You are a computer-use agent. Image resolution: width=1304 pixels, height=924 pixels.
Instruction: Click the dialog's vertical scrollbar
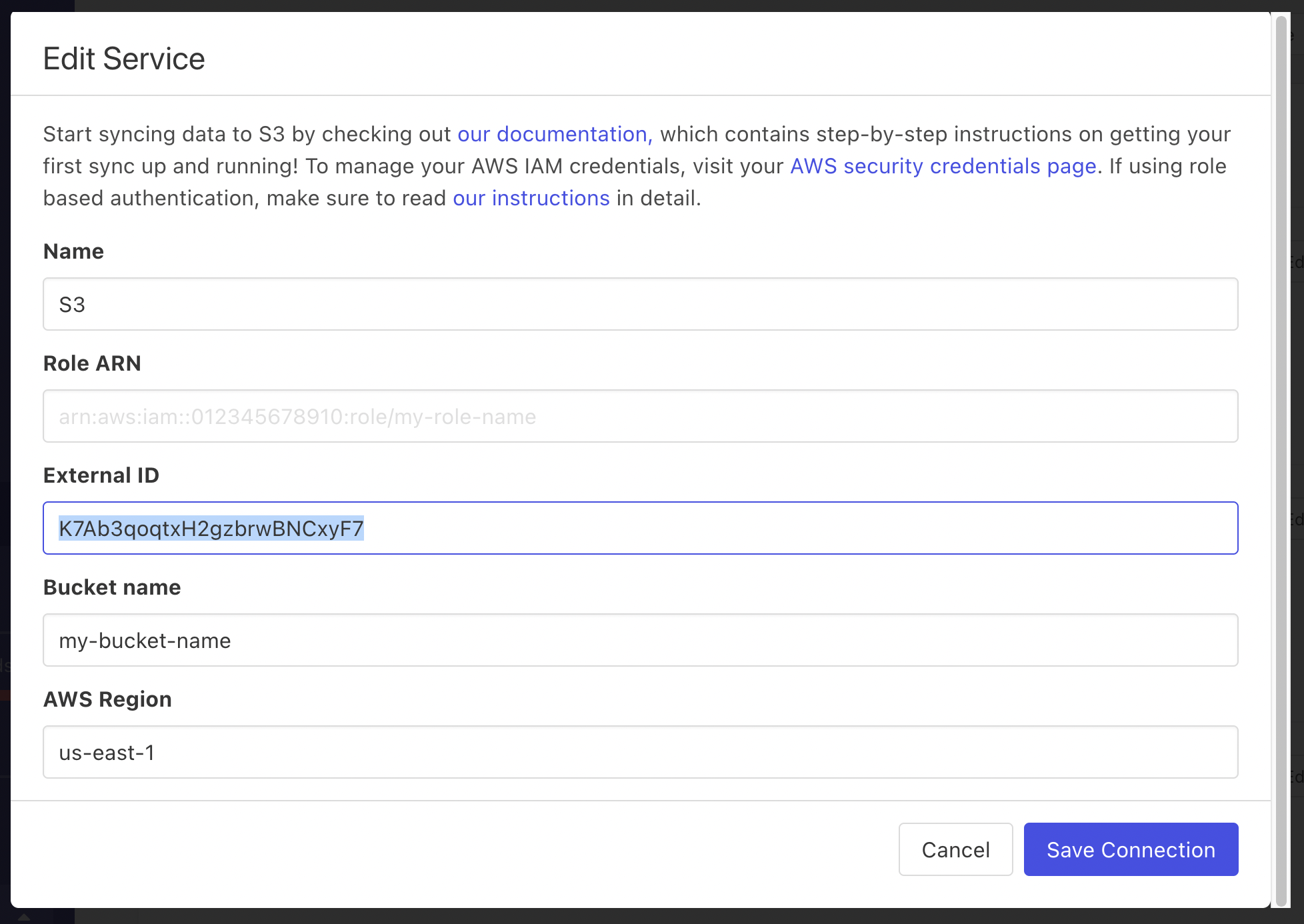point(1281,460)
